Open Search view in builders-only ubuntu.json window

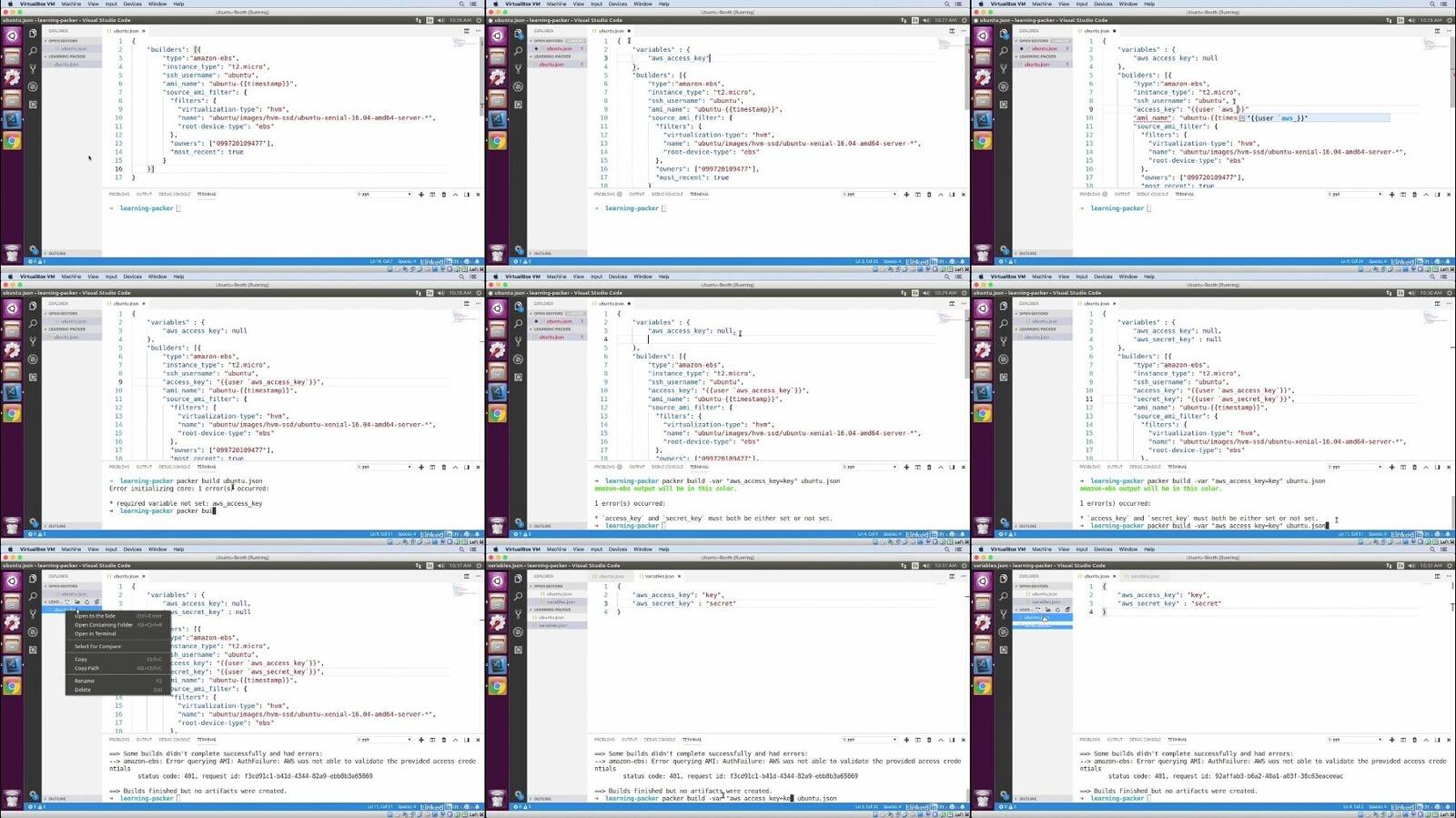pos(33,51)
